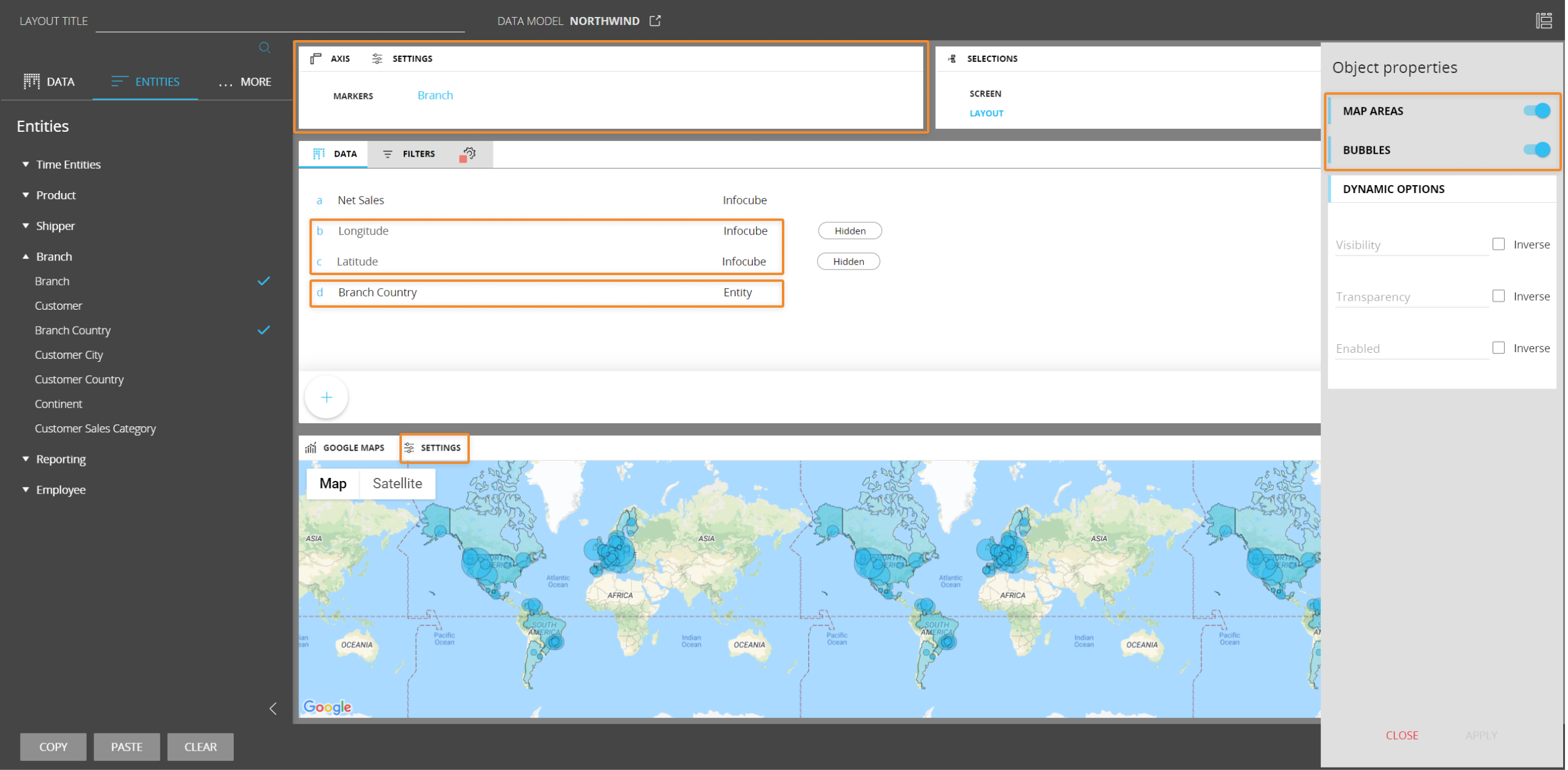Click the top-right layout panel icon
Screen dimensions: 1568x770
(1544, 21)
